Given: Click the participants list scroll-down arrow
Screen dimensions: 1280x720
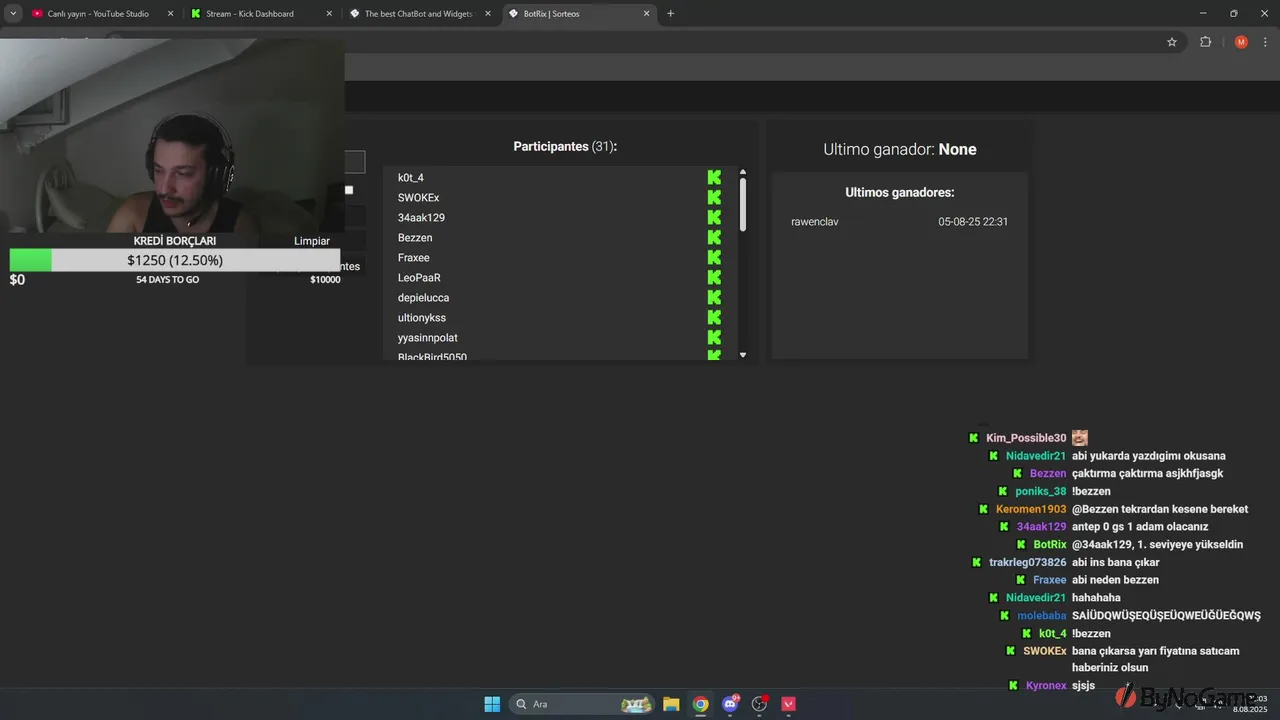Looking at the screenshot, I should (x=743, y=355).
